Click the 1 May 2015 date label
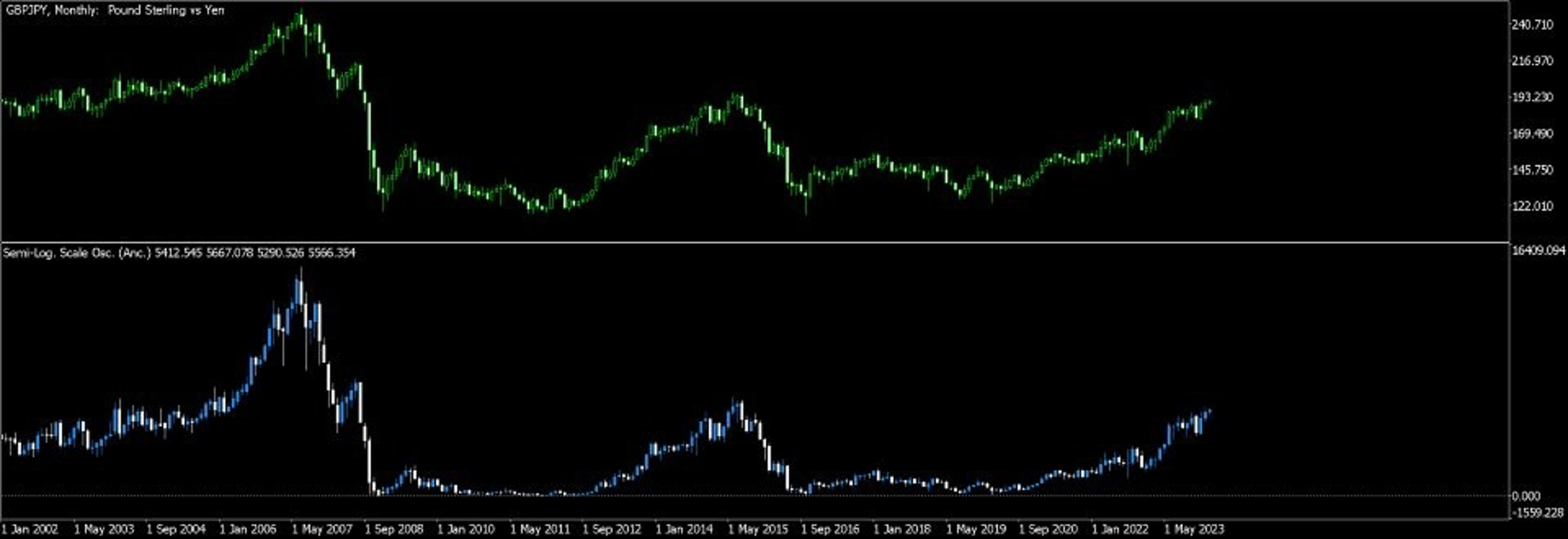1568x539 pixels. [758, 529]
